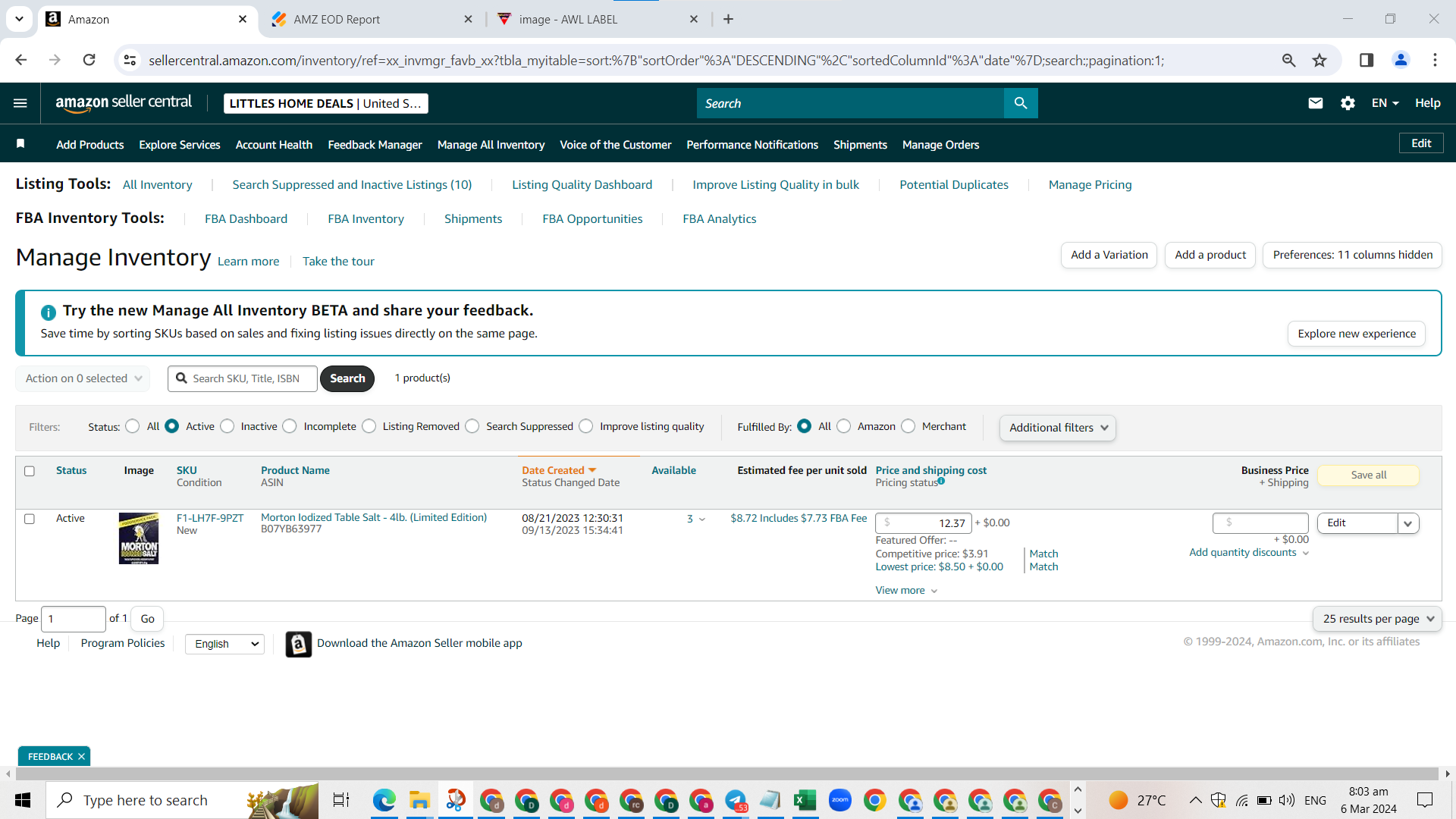Open the settings gear icon
The height and width of the screenshot is (819, 1456).
(x=1348, y=103)
